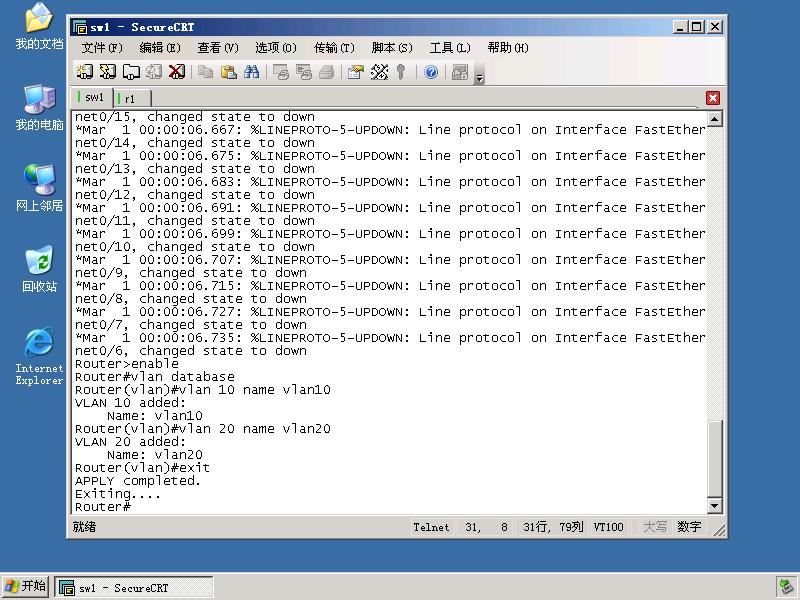Click the system tray network icon
The width and height of the screenshot is (800, 600).
pos(785,587)
